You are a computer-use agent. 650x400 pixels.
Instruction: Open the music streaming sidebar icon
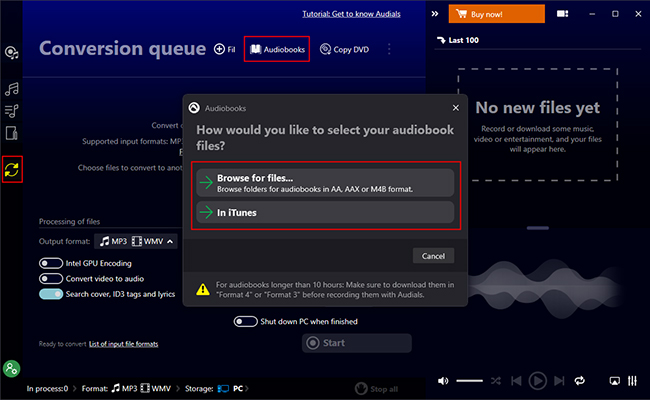click(x=11, y=53)
